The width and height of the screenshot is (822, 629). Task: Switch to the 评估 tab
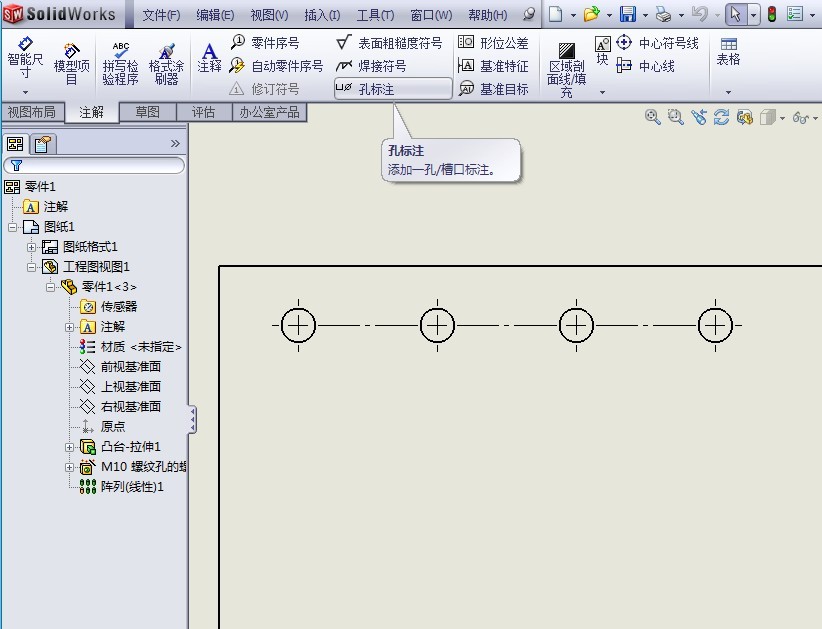pyautogui.click(x=203, y=112)
